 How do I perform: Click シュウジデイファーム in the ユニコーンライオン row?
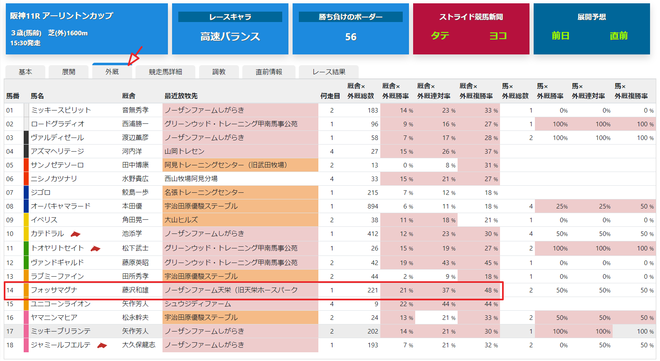click(240, 304)
